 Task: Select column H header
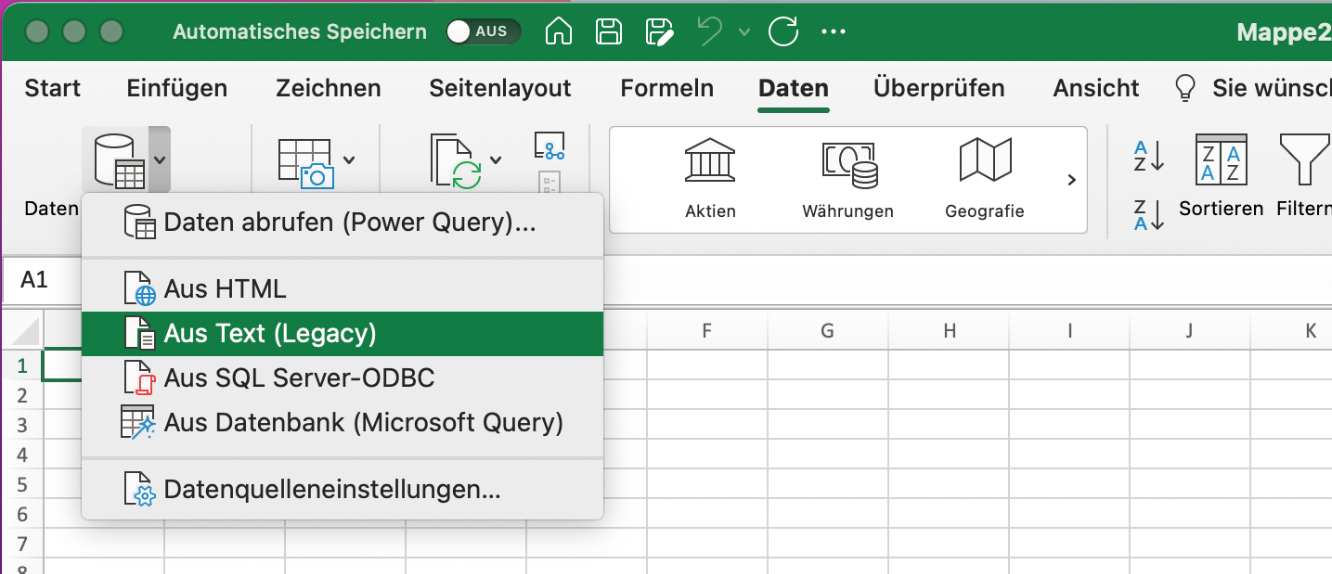(x=949, y=330)
